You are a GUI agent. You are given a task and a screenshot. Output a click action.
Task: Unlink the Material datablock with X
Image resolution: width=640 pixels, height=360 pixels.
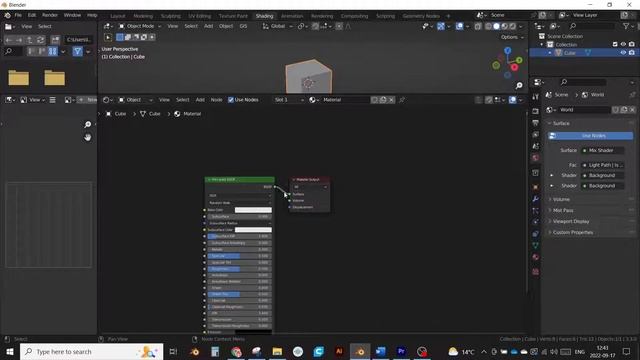coord(391,100)
